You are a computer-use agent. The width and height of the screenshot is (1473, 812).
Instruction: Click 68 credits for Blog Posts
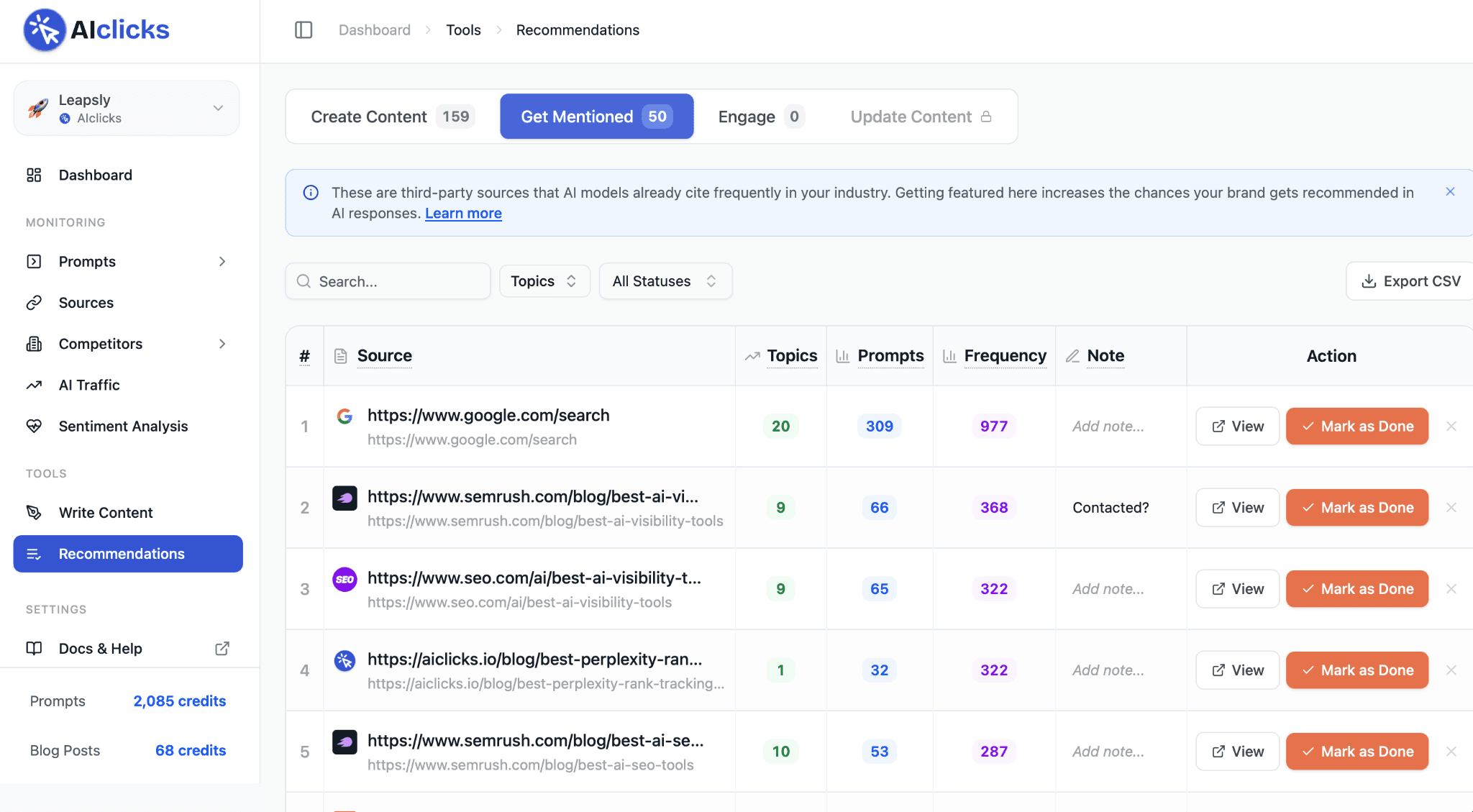pyautogui.click(x=191, y=750)
